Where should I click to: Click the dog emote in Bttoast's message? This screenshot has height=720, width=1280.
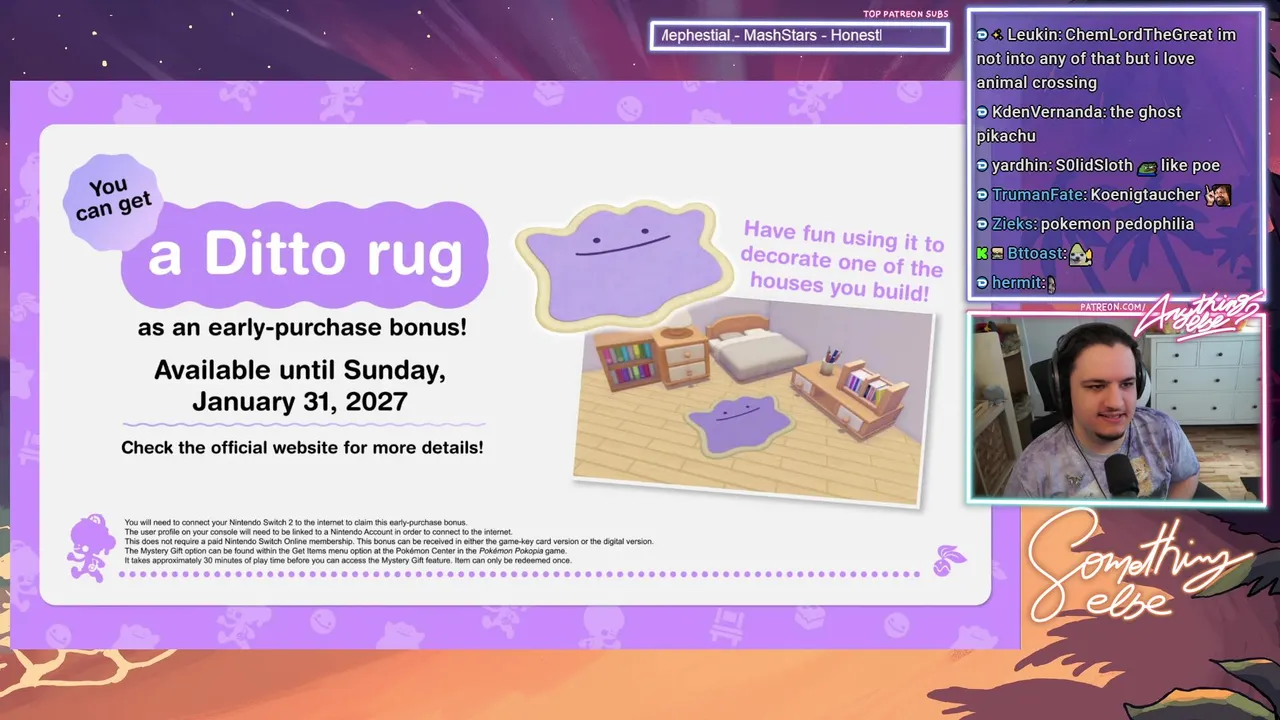pyautogui.click(x=1081, y=254)
